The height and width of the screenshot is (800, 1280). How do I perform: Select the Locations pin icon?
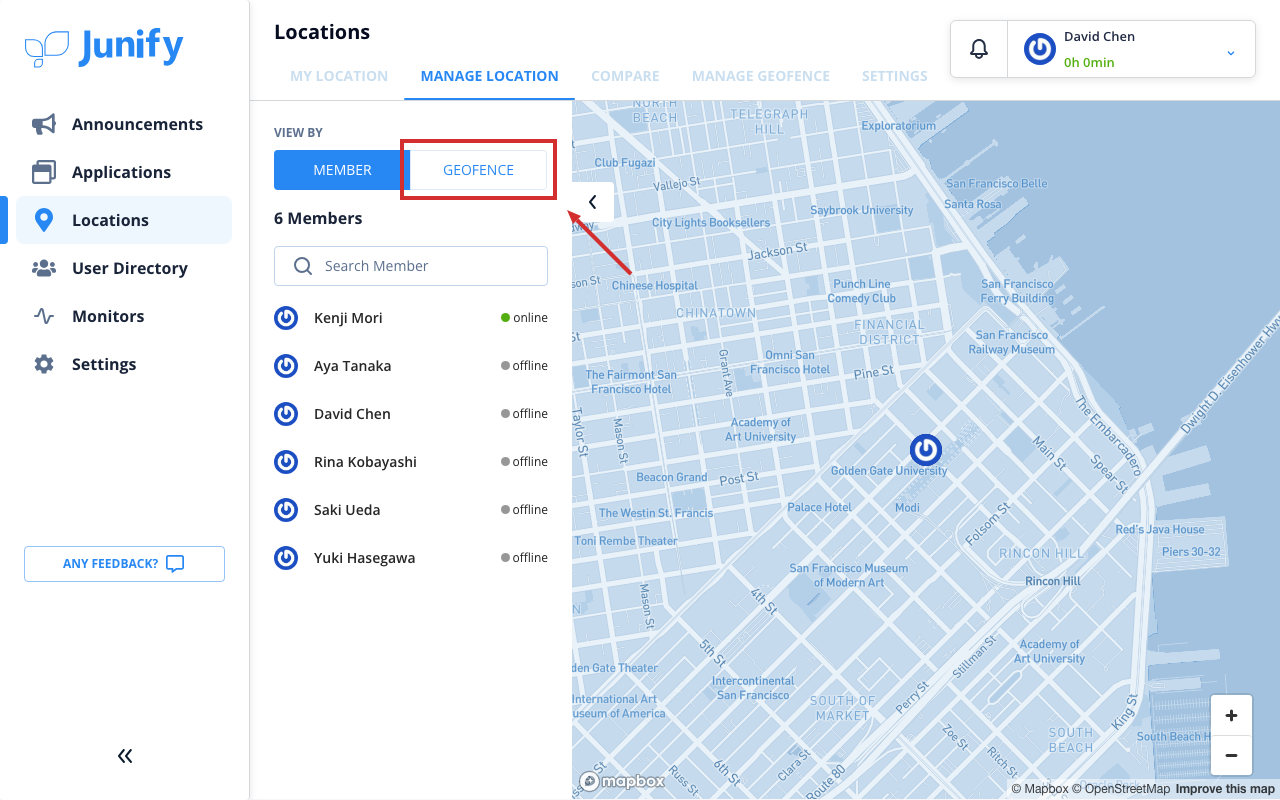tap(44, 220)
